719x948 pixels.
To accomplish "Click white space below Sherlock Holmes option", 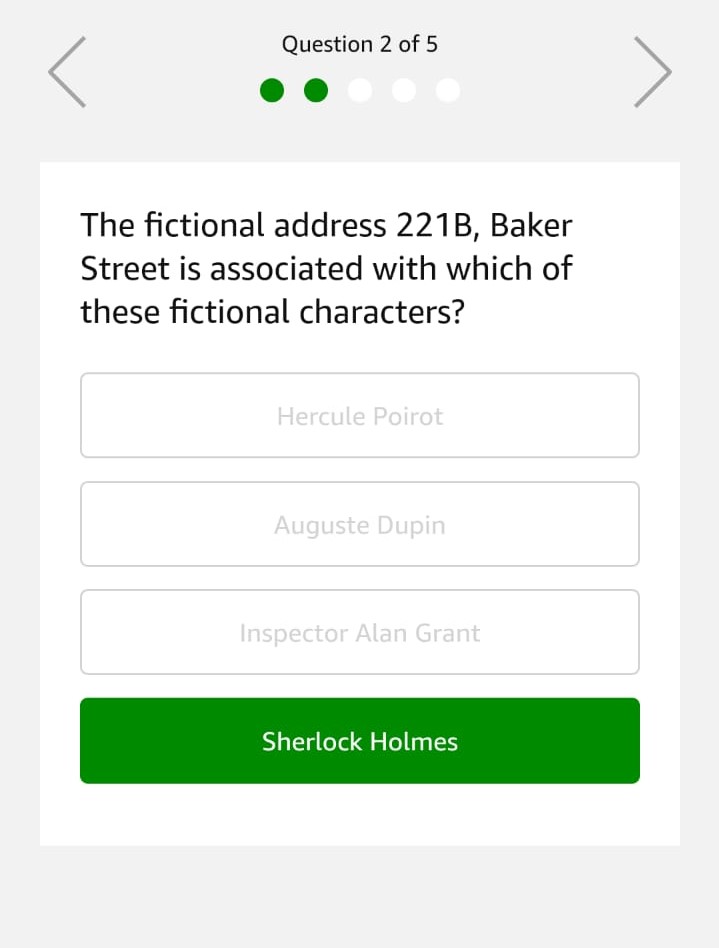I will tap(360, 815).
